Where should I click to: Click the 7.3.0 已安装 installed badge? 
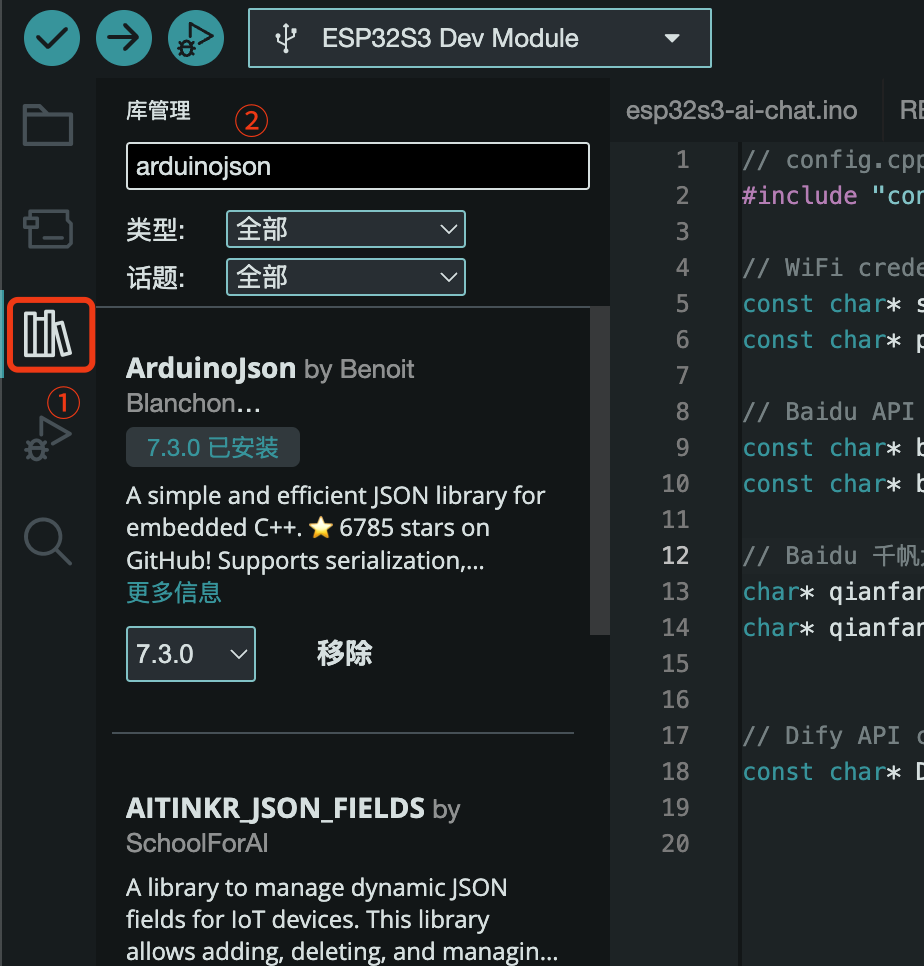(x=212, y=448)
